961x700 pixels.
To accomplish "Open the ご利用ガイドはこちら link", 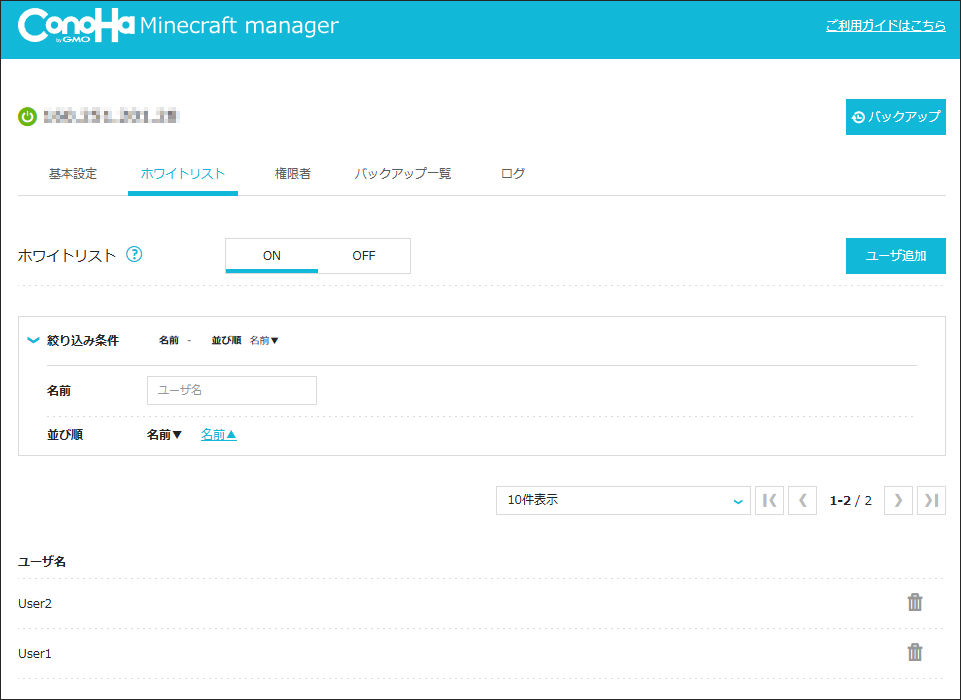I will tap(885, 26).
